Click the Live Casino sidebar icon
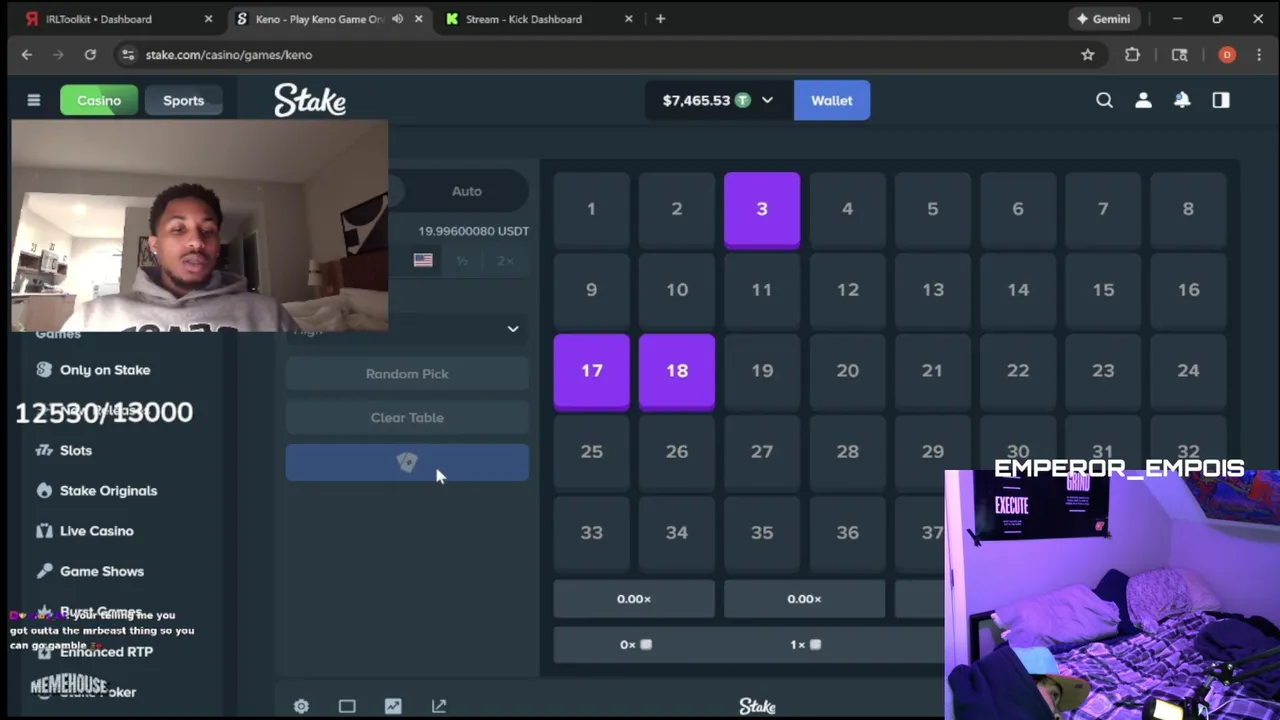Viewport: 1280px width, 720px height. click(x=44, y=531)
